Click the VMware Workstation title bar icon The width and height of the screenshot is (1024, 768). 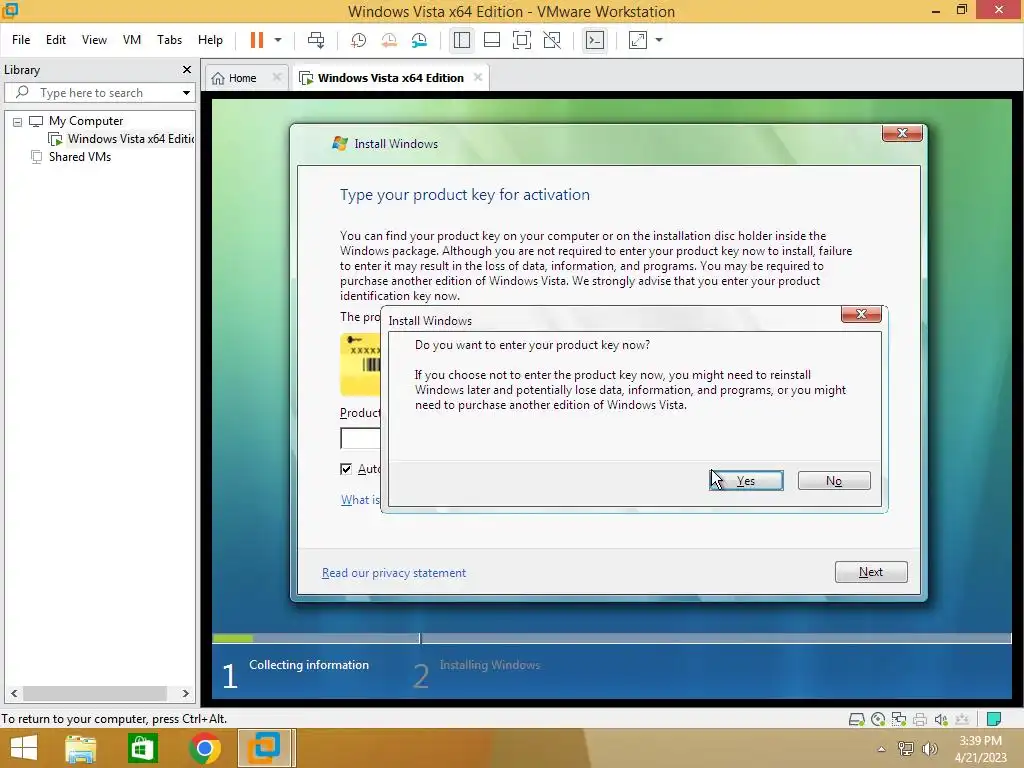10,10
